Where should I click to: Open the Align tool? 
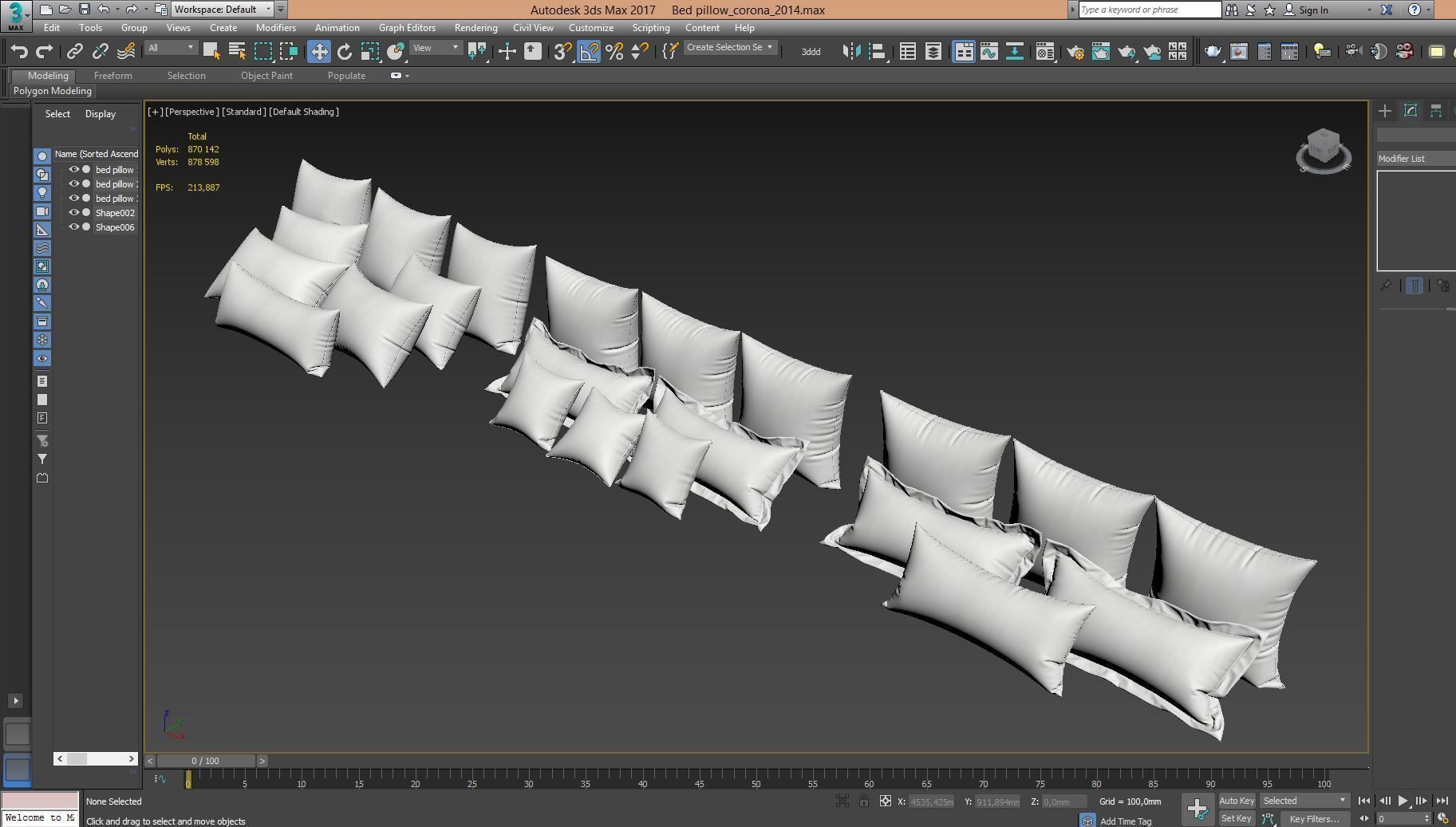[878, 52]
